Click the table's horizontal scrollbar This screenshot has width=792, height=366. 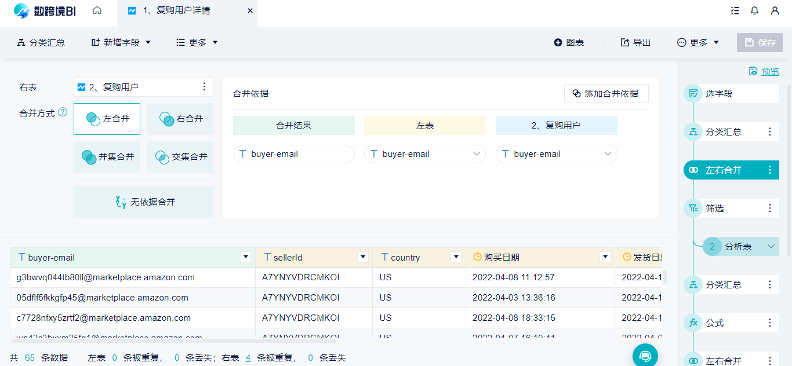173,341
